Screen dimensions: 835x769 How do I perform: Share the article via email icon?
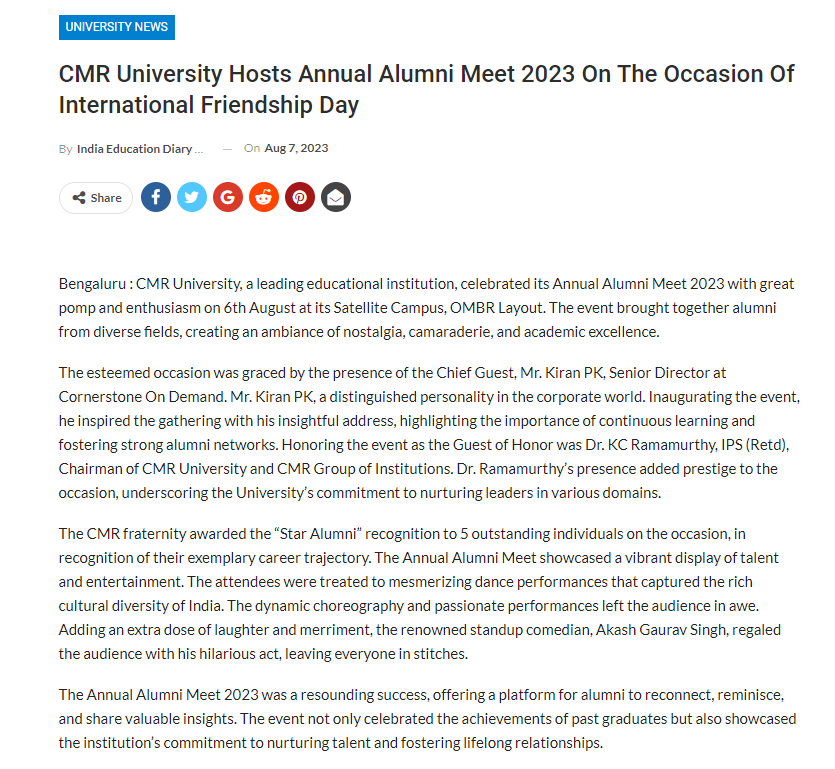coord(336,197)
